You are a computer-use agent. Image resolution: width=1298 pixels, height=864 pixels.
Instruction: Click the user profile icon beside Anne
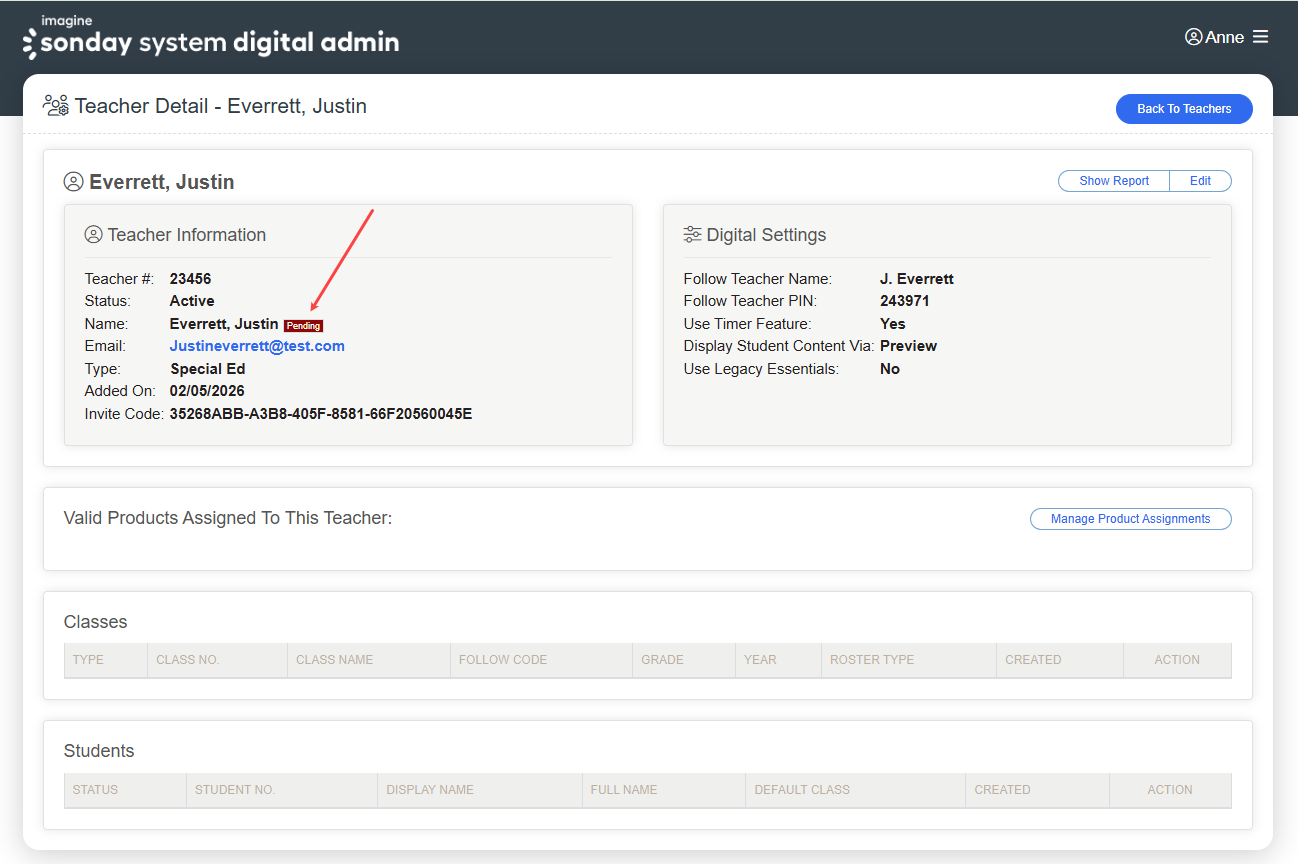pos(1193,37)
